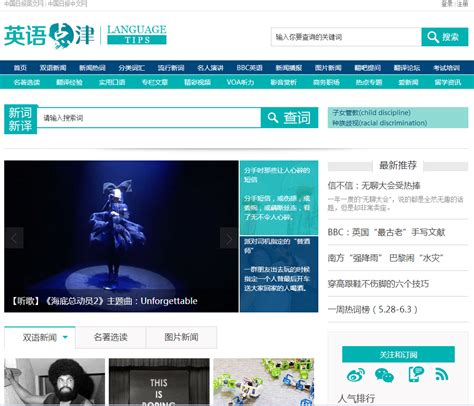Viewport: 474px width, 406px height.
Task: Click the 最新推荐 section heading
Action: [398, 165]
